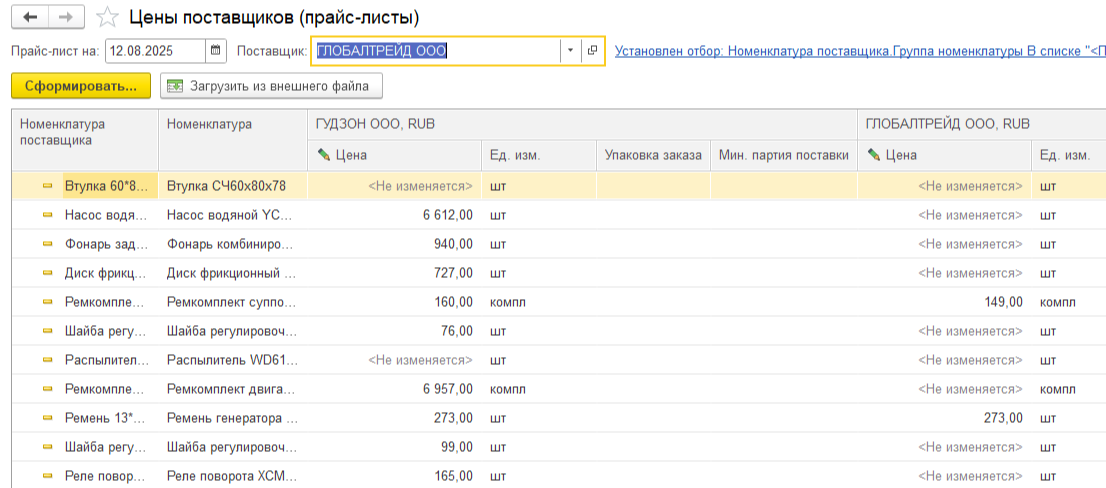The image size is (1106, 488).
Task: Open the ГЛОБАЛТРЕЙД ООО supplier record
Action: coord(592,51)
